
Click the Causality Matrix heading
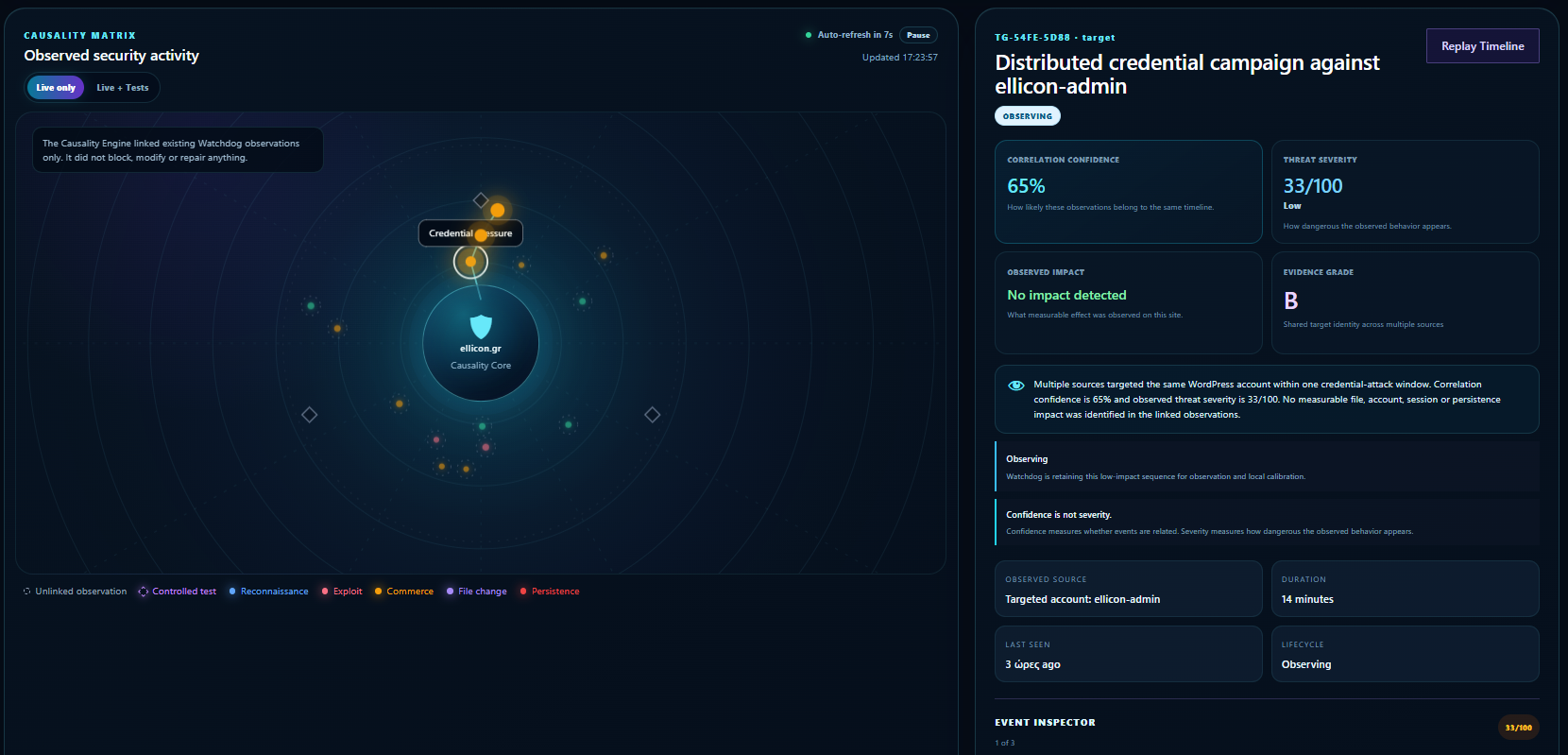[x=80, y=36]
